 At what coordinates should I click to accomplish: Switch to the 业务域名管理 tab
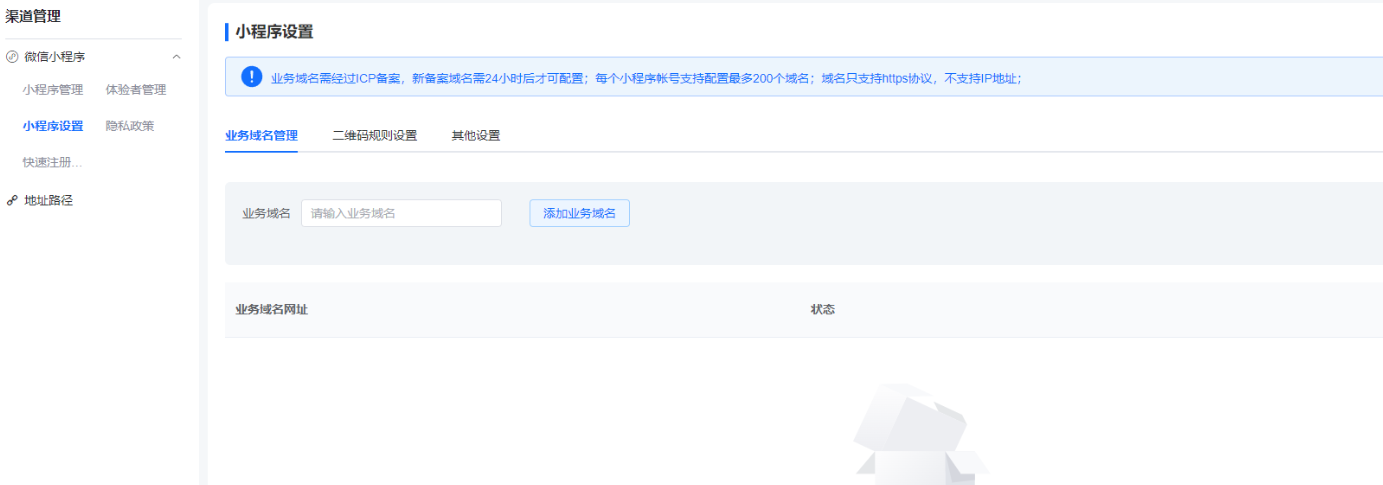261,135
